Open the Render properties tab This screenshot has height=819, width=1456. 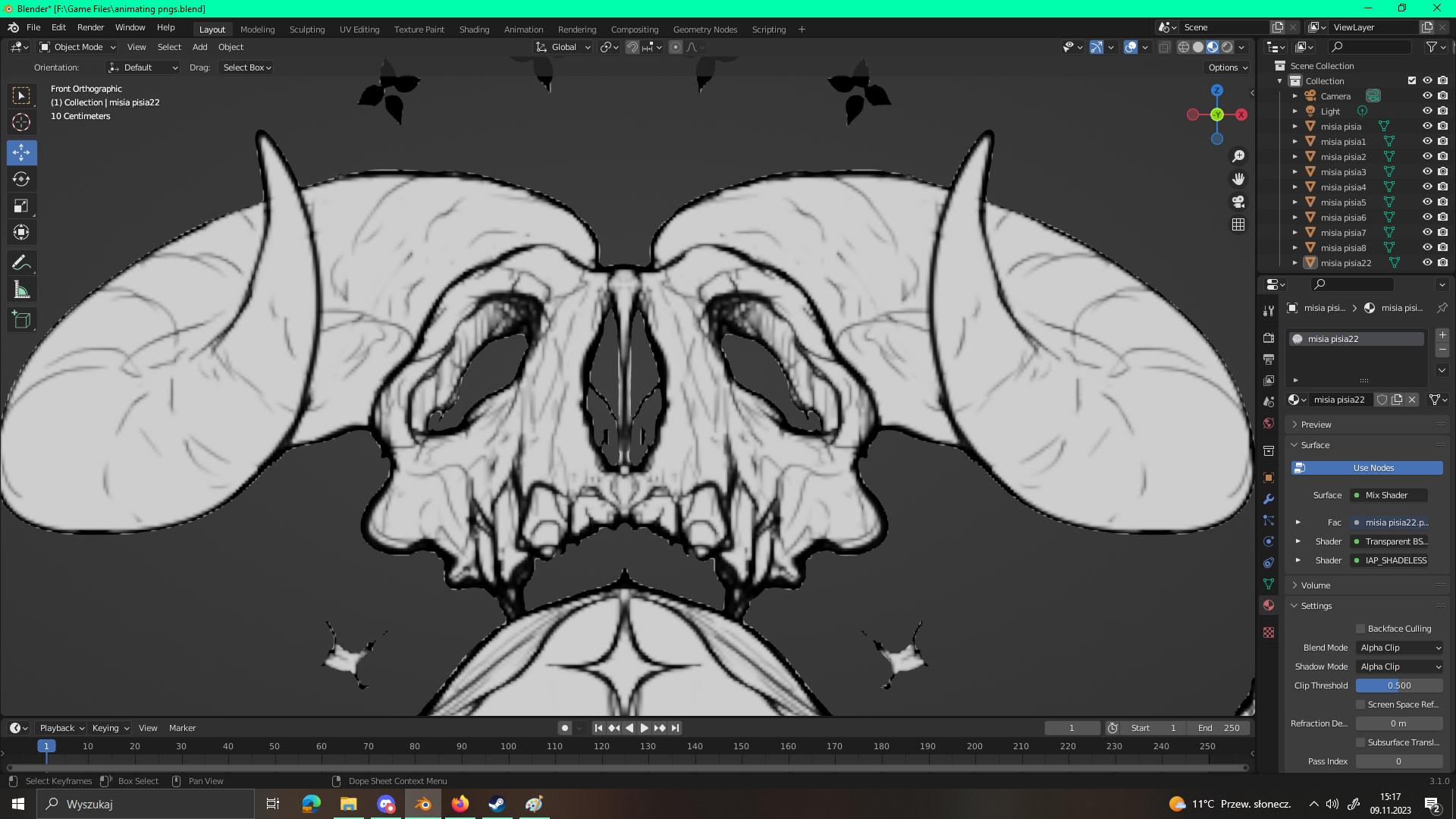1269,337
